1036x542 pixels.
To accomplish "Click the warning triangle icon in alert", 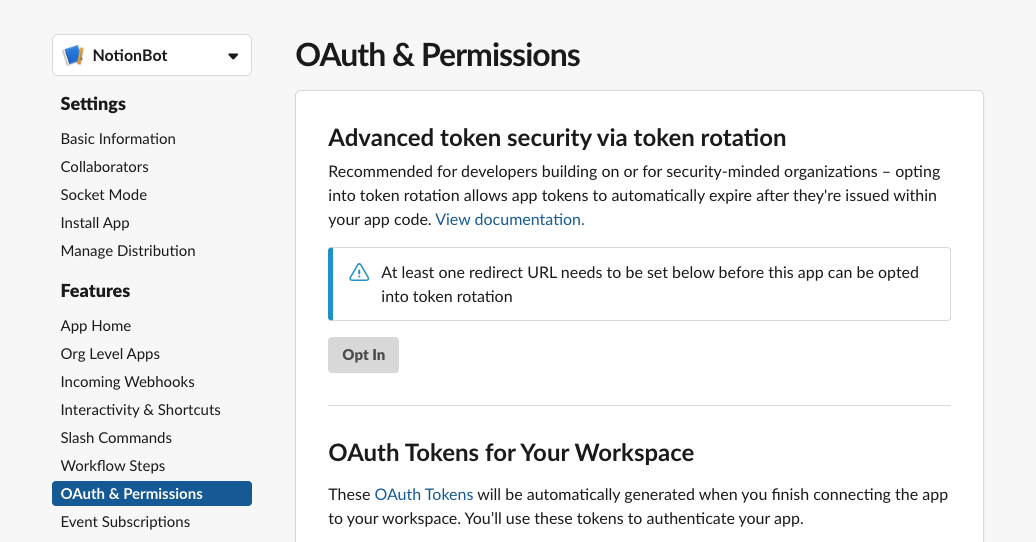I will click(359, 272).
